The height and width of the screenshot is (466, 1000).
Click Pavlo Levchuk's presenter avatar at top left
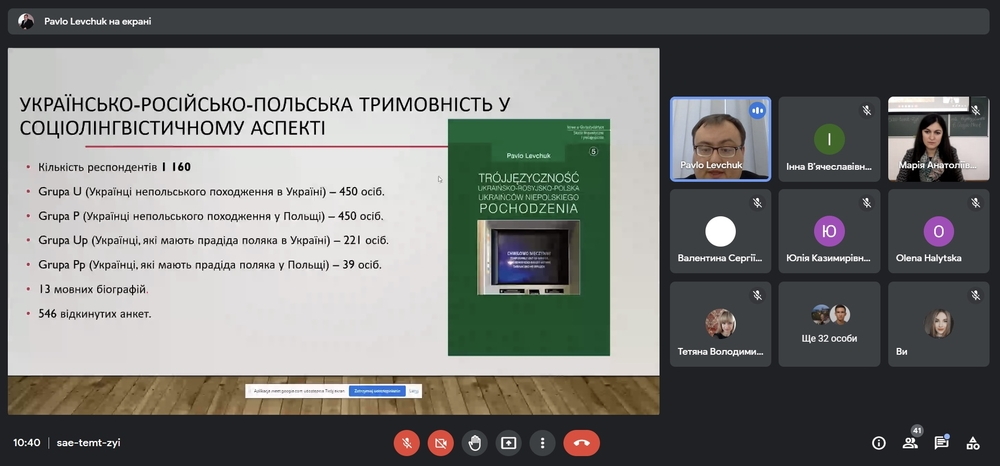point(26,21)
